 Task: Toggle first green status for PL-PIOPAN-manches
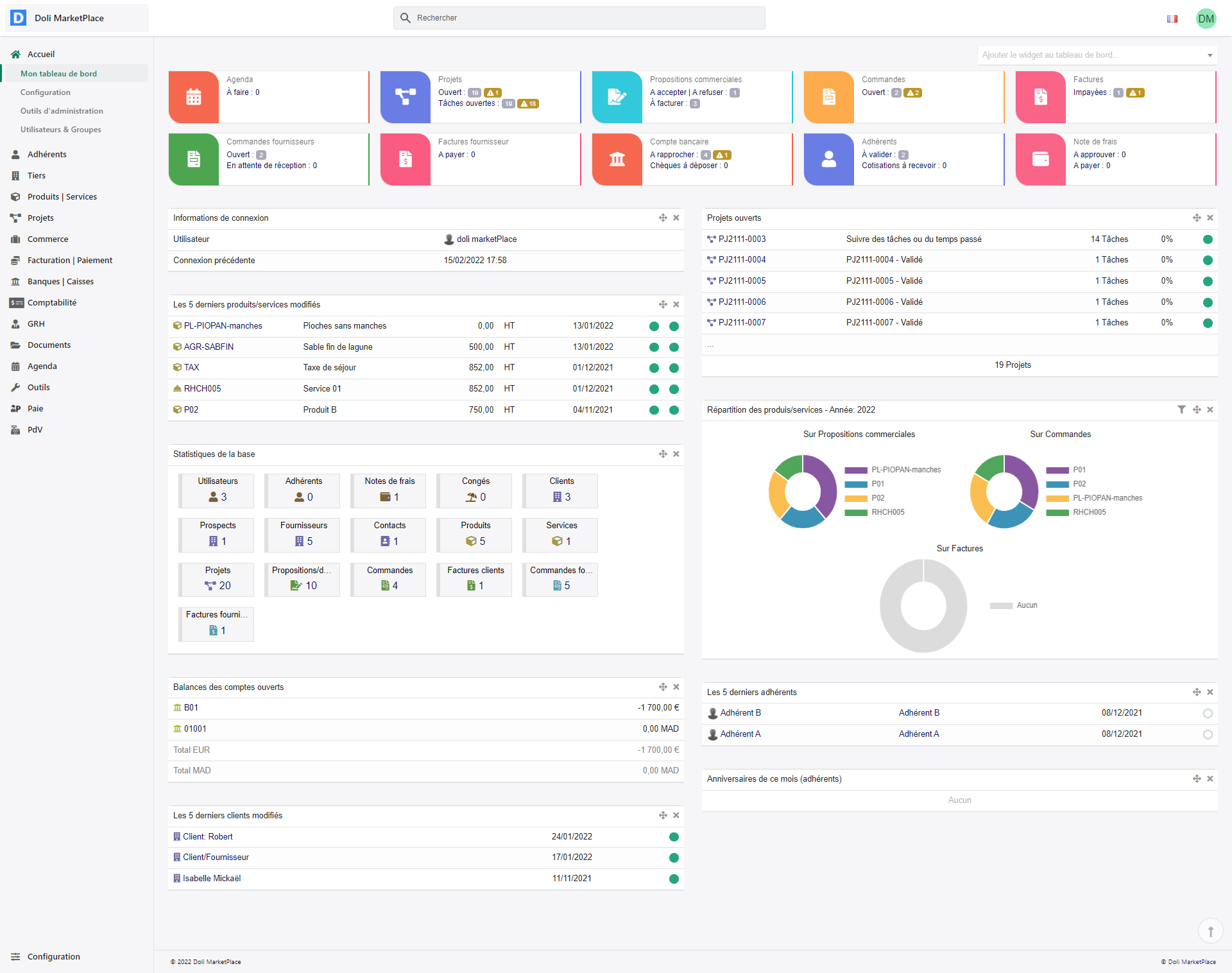point(654,326)
